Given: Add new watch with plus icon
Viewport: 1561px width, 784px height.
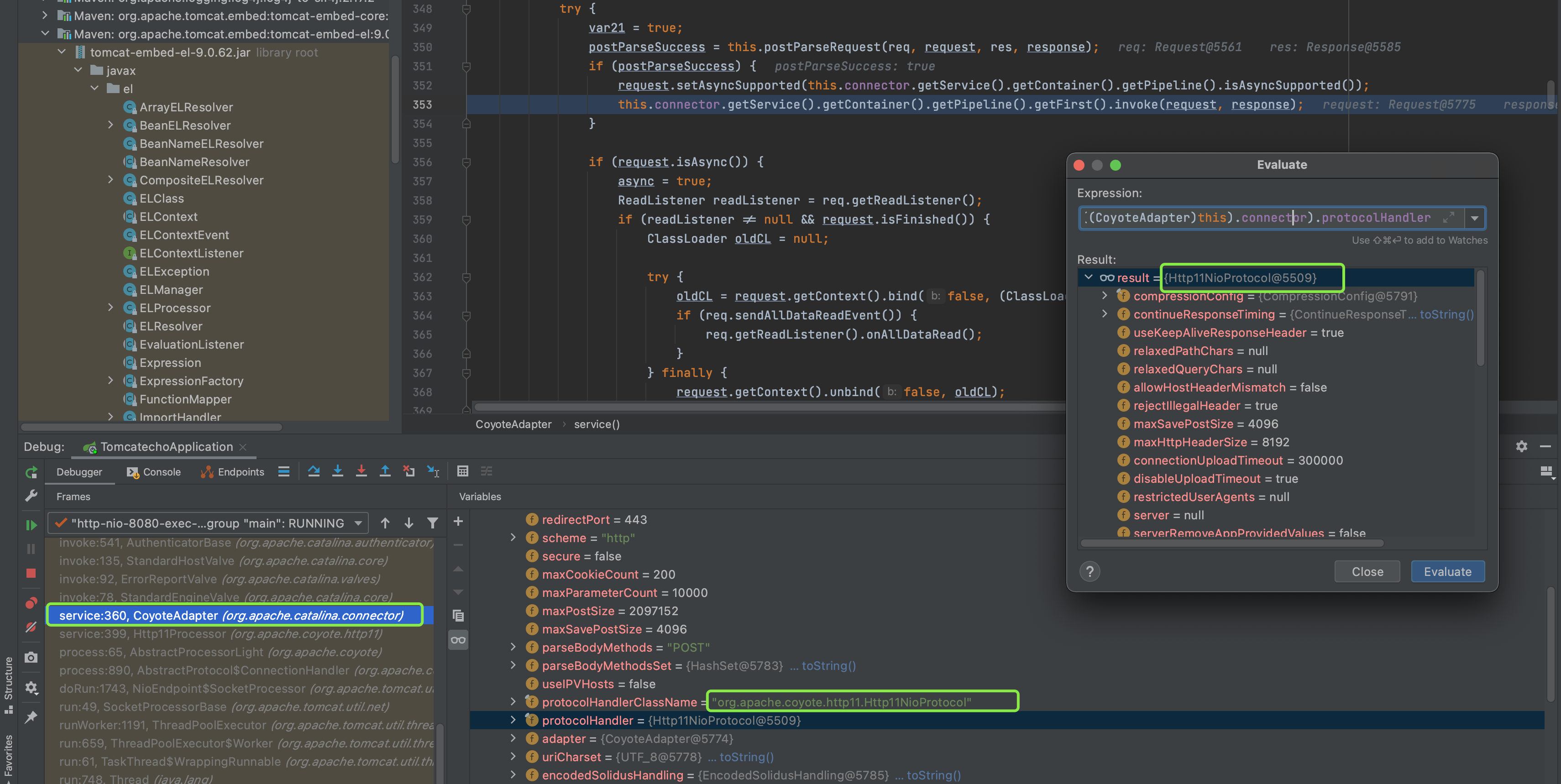Looking at the screenshot, I should coord(458,521).
